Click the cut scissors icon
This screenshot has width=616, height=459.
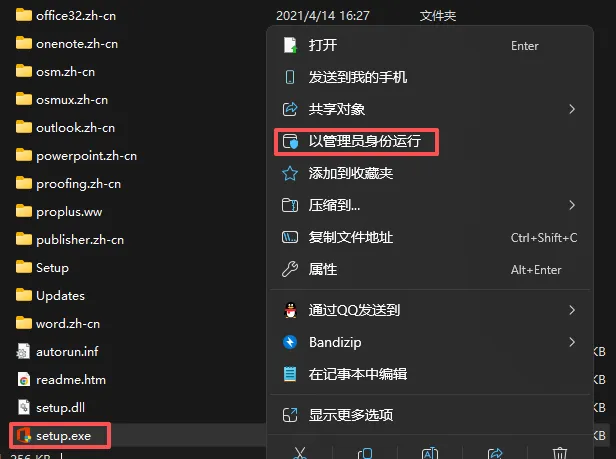300,453
